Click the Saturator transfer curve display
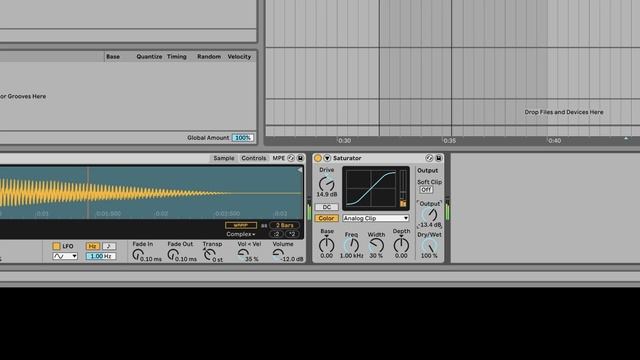This screenshot has width=640, height=360. pos(371,188)
